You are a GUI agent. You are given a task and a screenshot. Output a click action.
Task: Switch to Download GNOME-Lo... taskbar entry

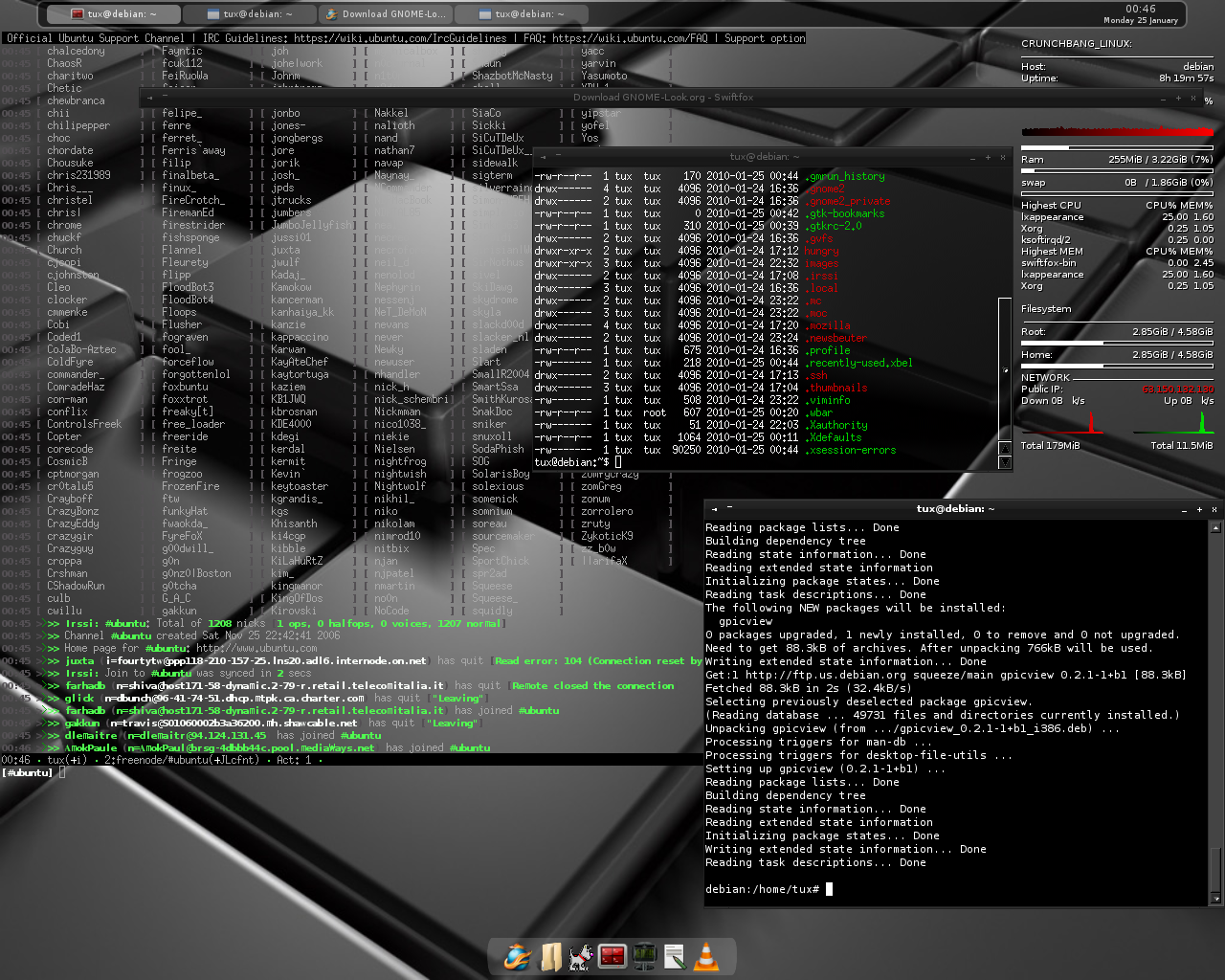point(386,14)
